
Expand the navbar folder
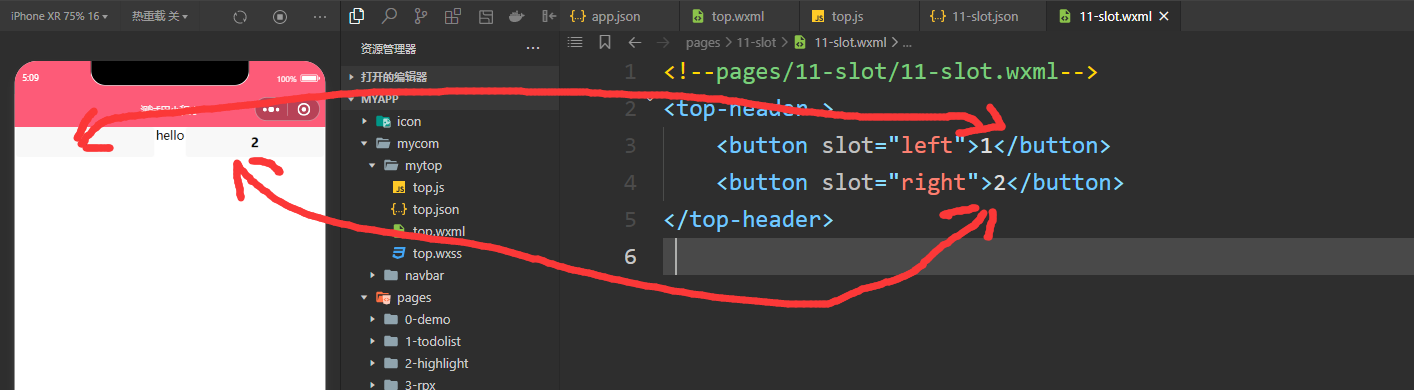[450, 275]
